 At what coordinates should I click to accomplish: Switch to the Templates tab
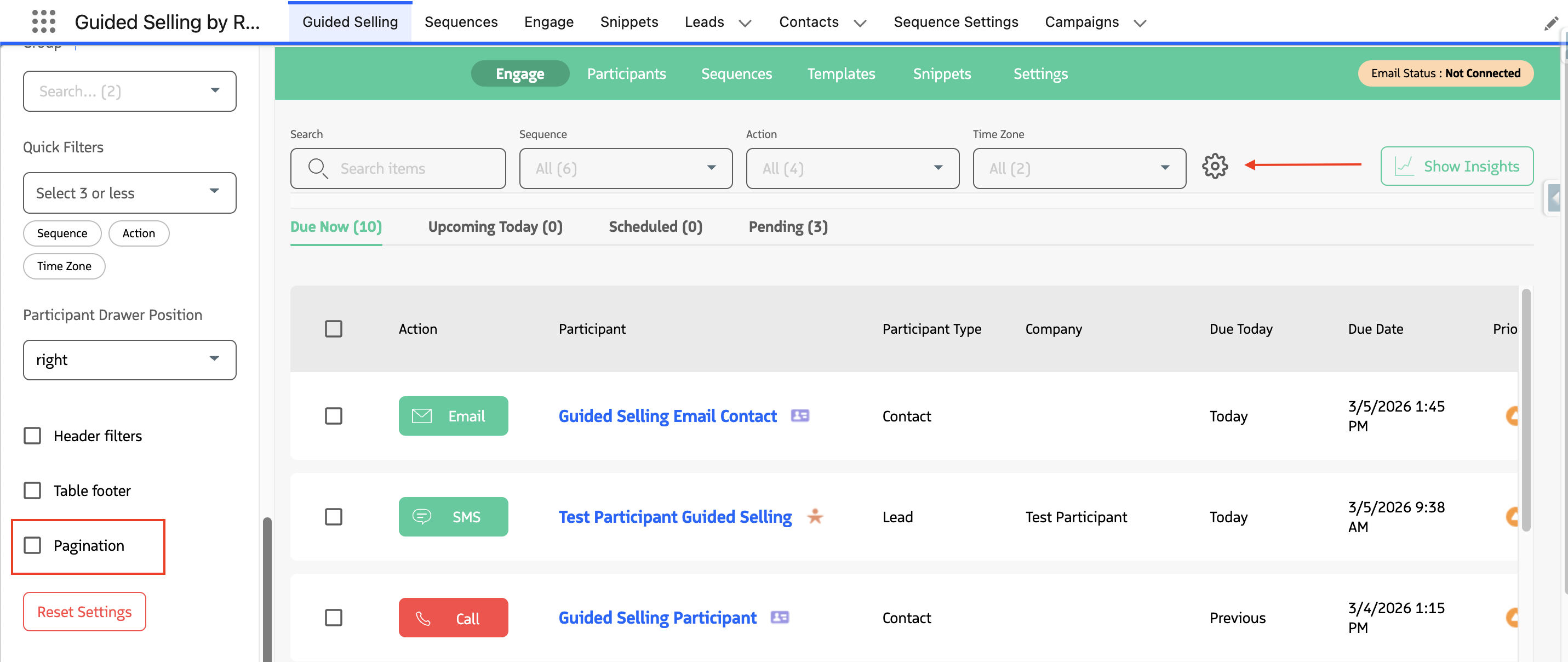(841, 73)
